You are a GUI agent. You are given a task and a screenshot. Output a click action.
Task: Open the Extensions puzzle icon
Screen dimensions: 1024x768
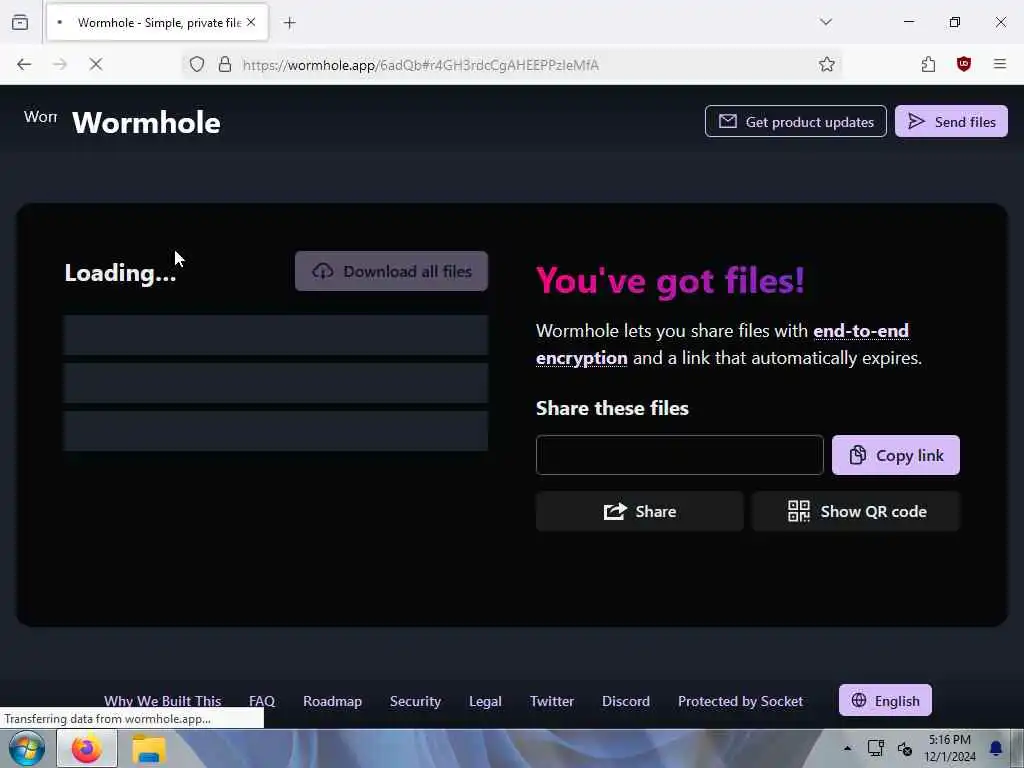928,64
